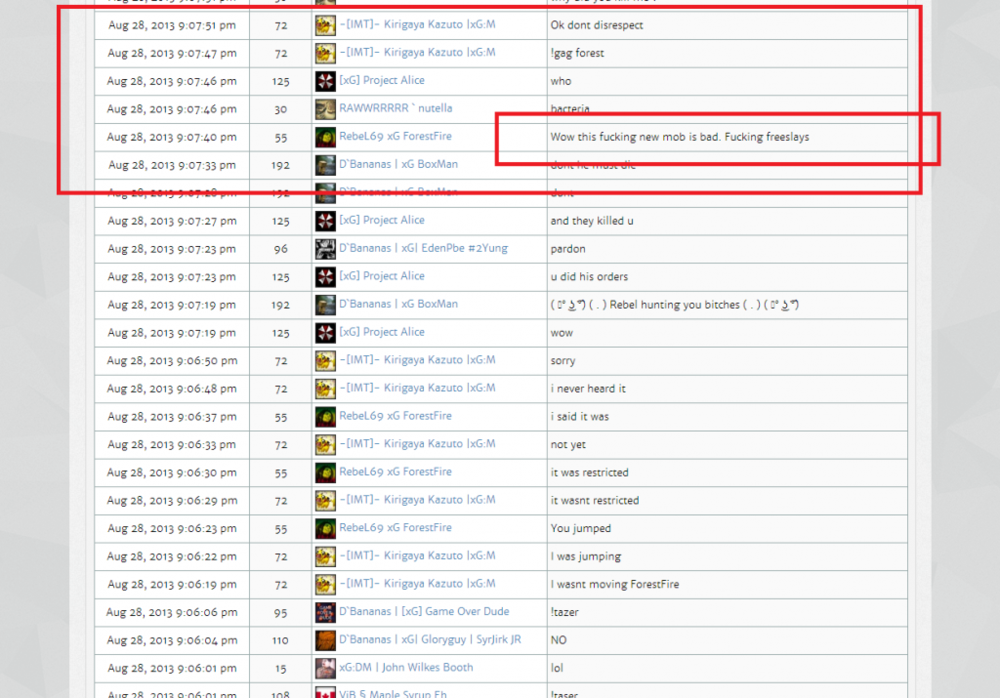Click avatar beside message 'Ok dont disrespect'
Screen dimensions: 1000x698
pos(325,26)
